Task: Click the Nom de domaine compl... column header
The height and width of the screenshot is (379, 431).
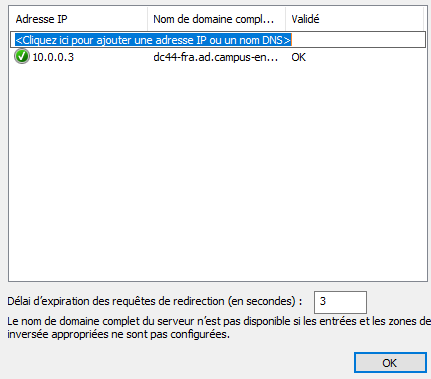Action: pyautogui.click(x=216, y=19)
